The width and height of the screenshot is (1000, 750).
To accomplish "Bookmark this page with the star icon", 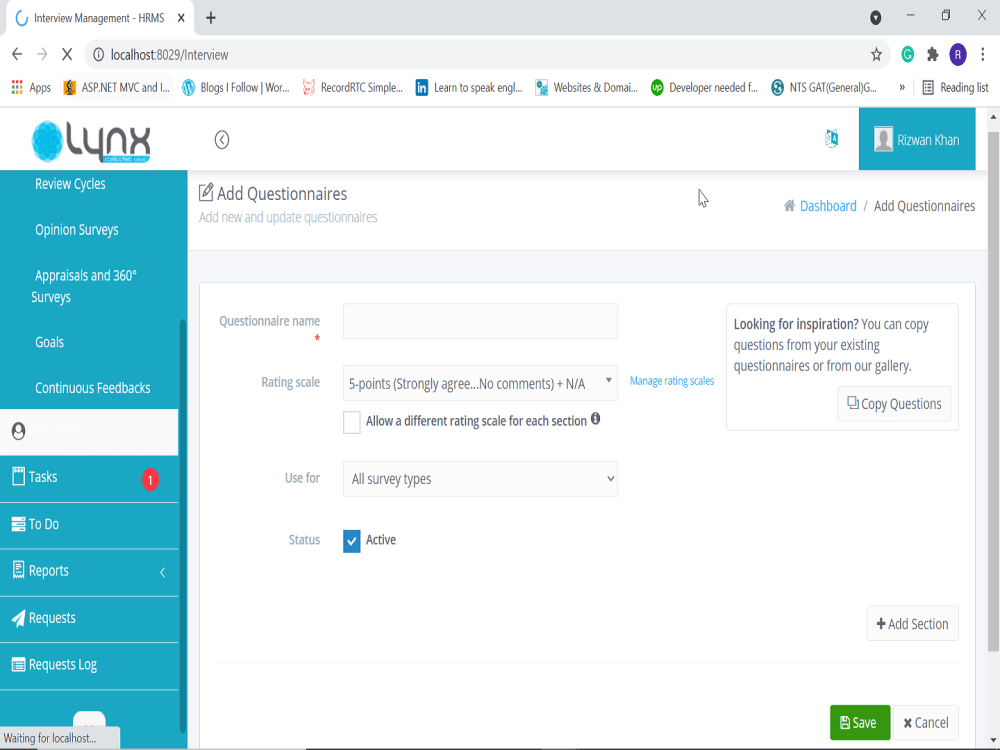I will coord(876,55).
